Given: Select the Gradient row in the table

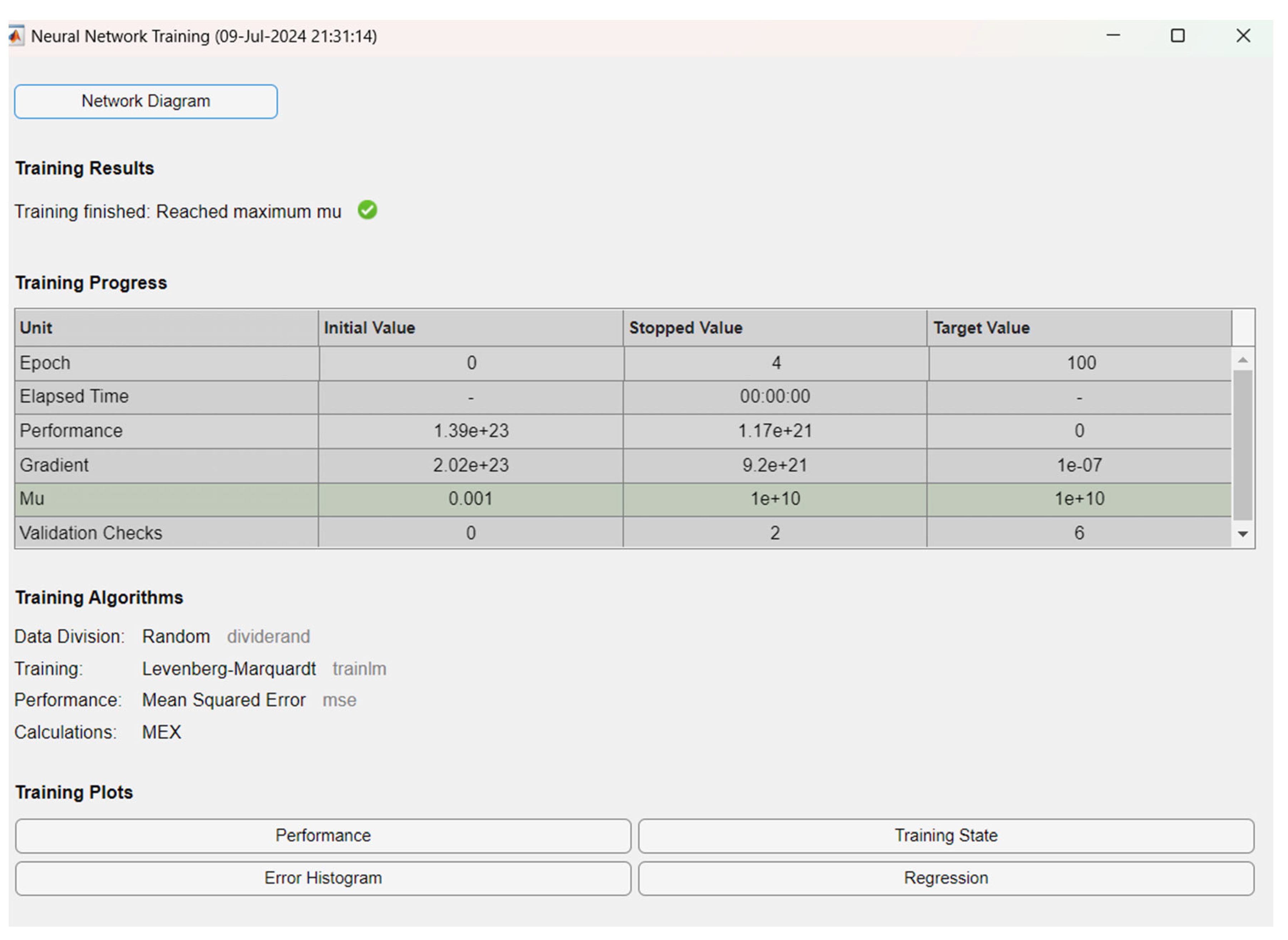Looking at the screenshot, I should click(165, 465).
